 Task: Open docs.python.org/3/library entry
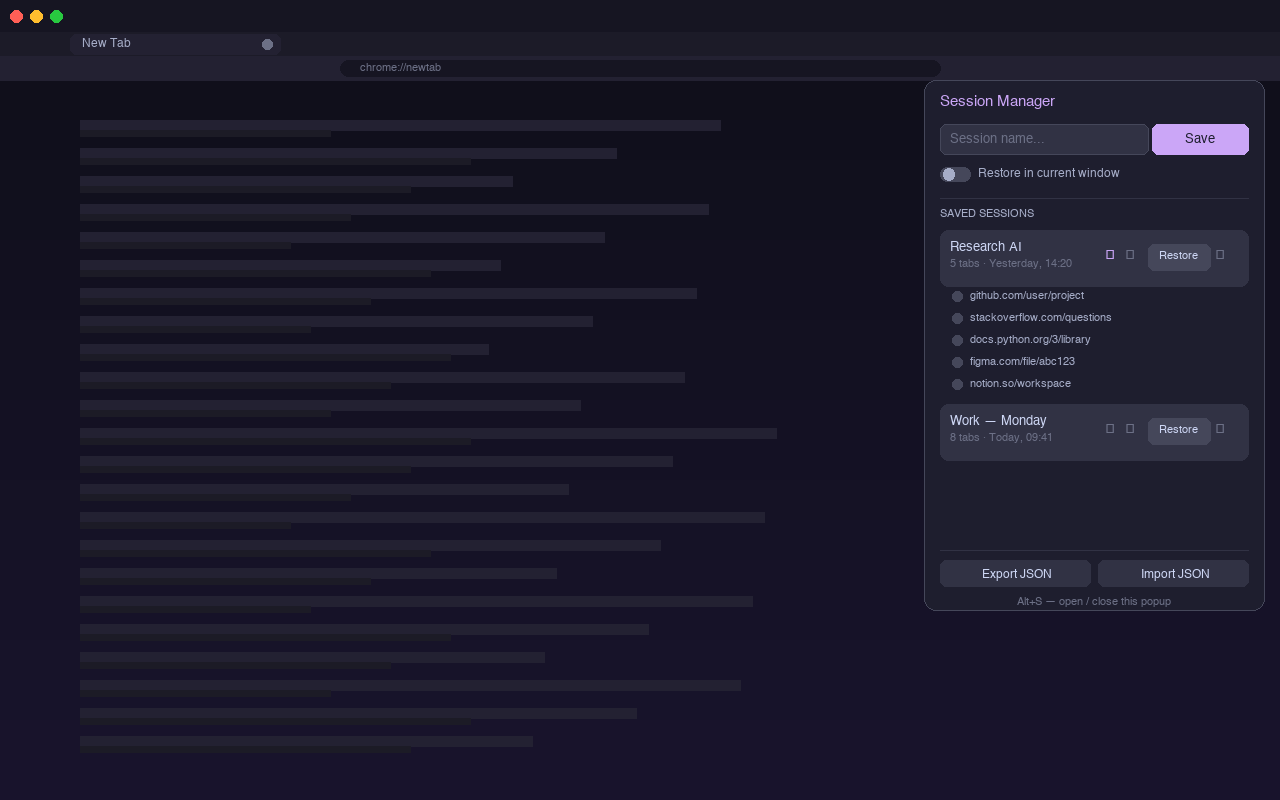(1030, 340)
